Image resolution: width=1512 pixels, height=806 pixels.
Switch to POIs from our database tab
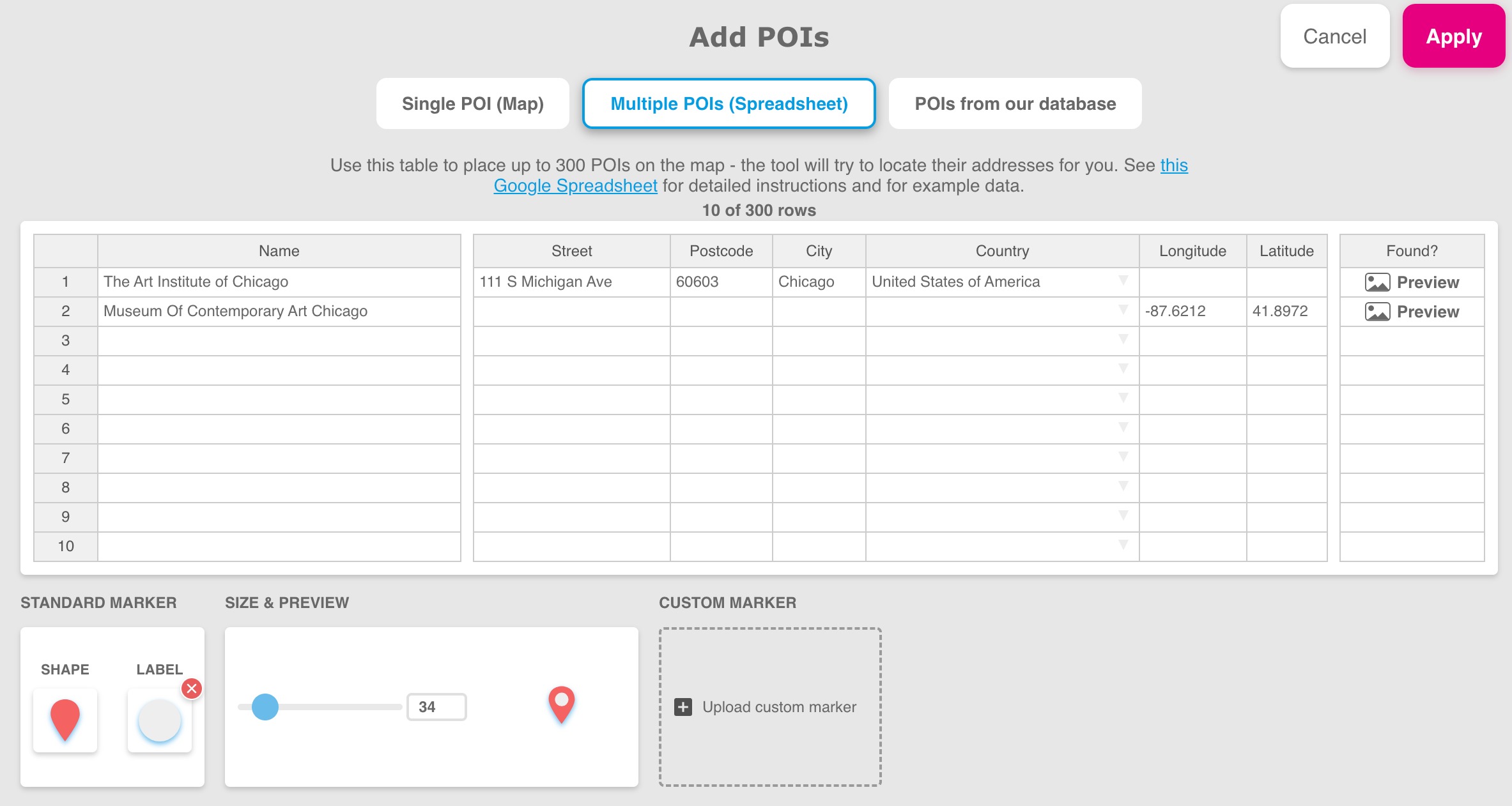pos(1015,103)
